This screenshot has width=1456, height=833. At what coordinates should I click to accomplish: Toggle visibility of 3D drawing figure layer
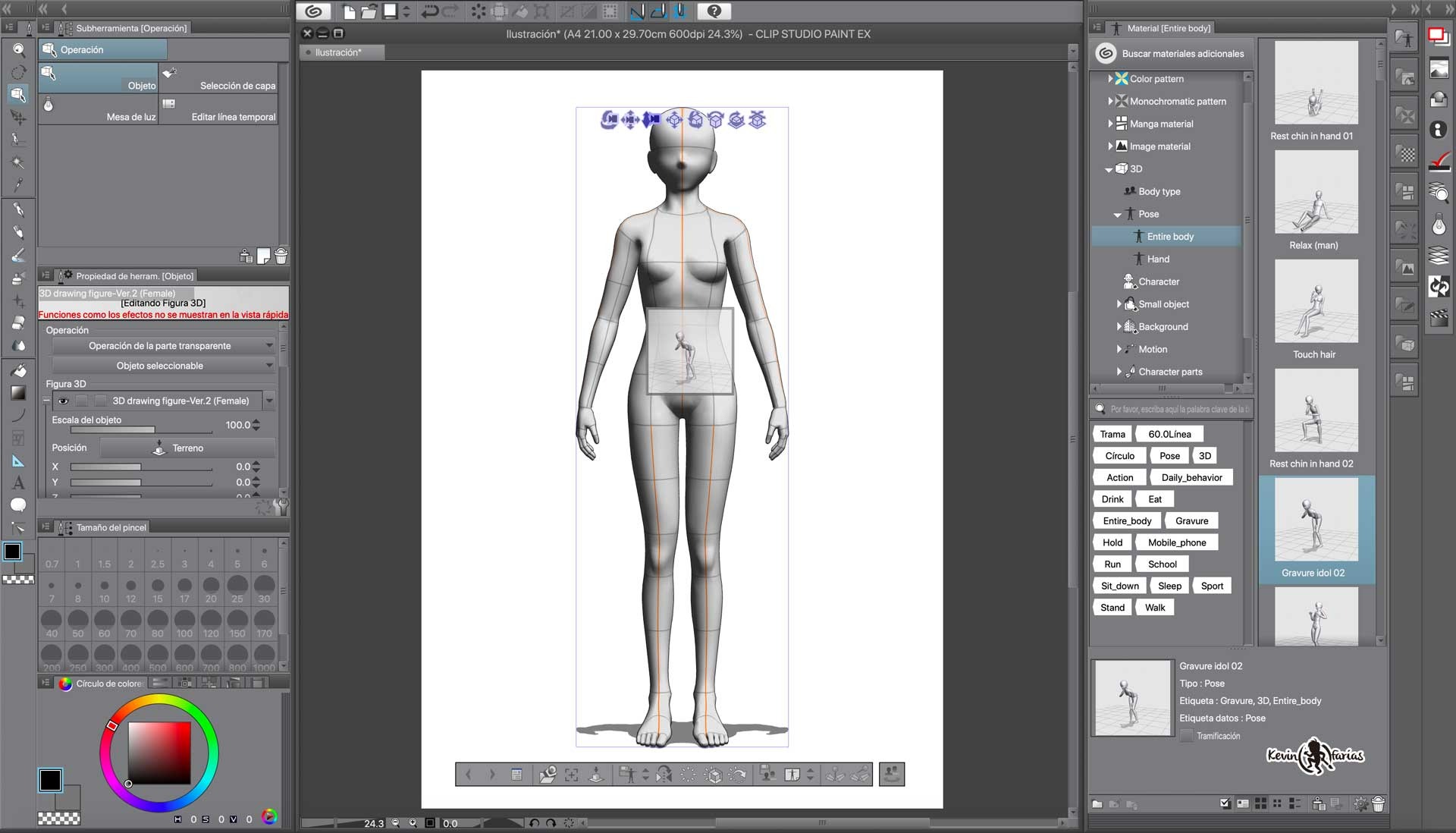(x=63, y=401)
